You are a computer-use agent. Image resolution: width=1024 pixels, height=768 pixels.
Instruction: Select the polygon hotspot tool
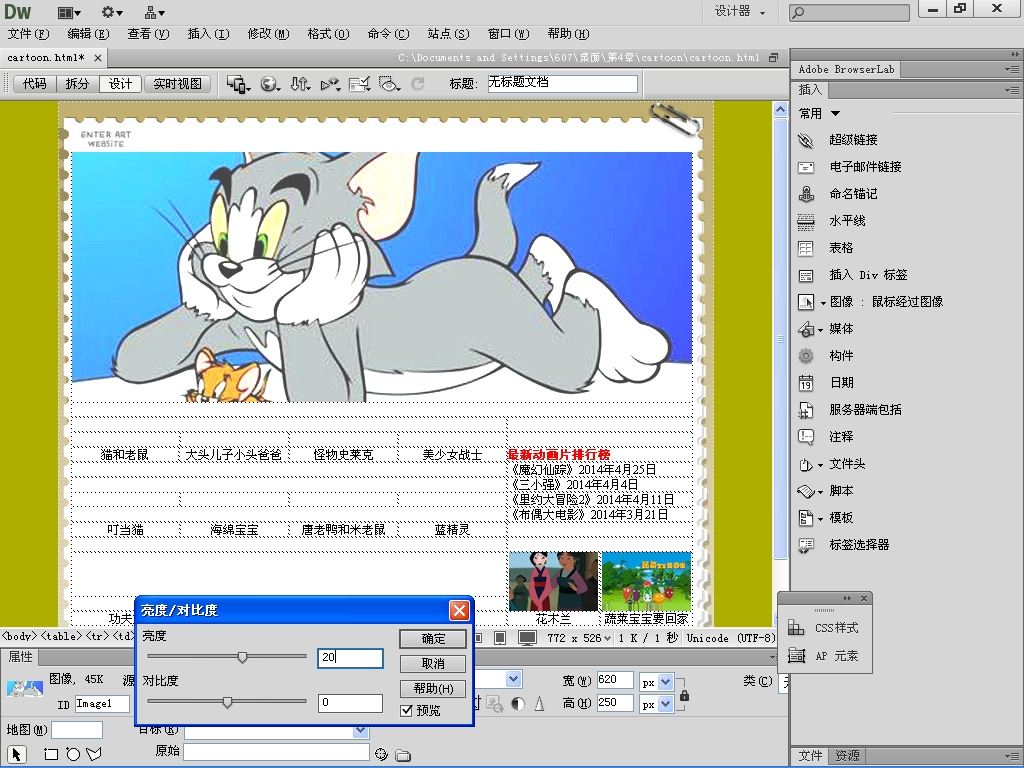coord(94,754)
